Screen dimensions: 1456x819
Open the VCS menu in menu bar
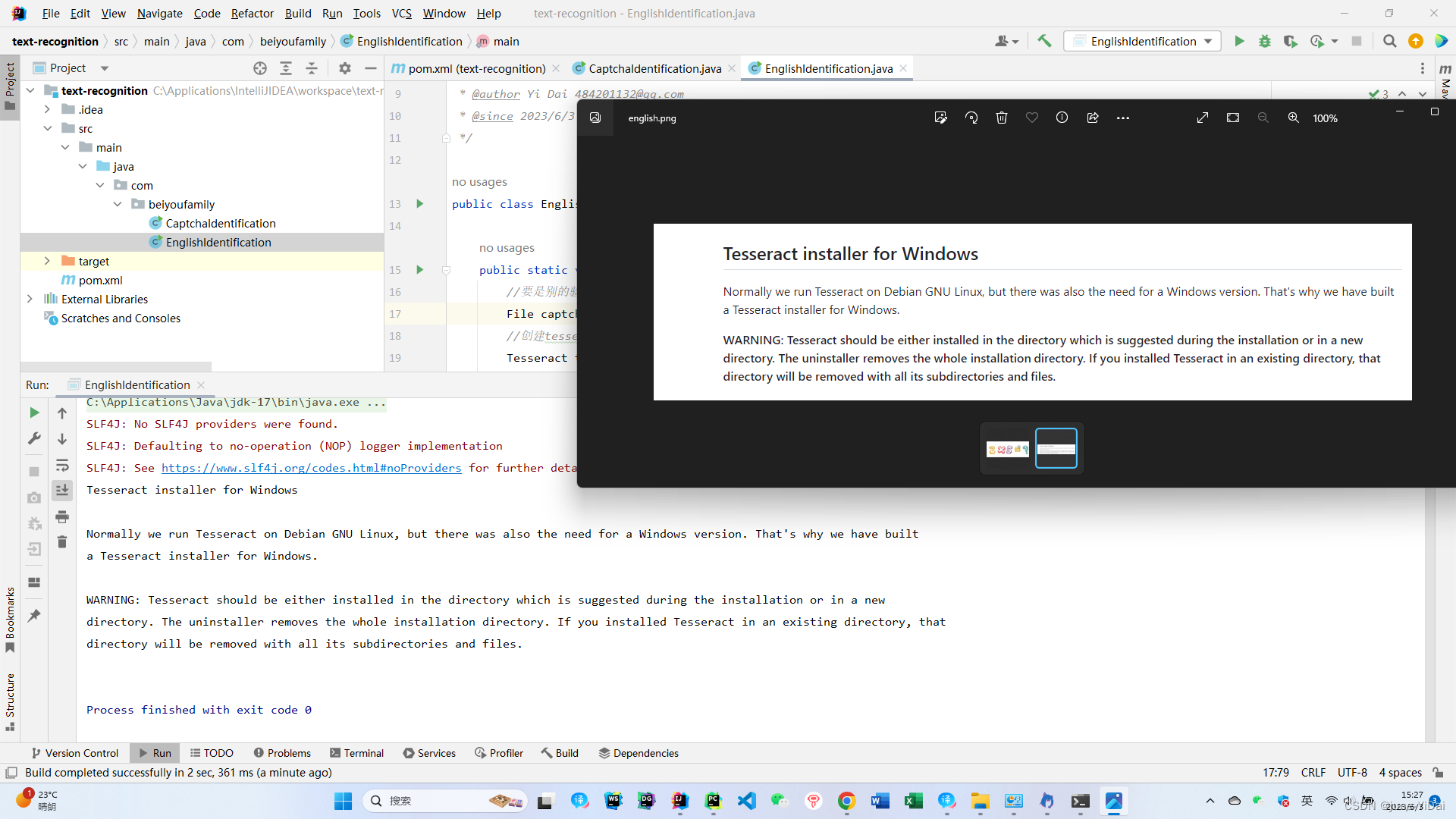click(x=402, y=13)
